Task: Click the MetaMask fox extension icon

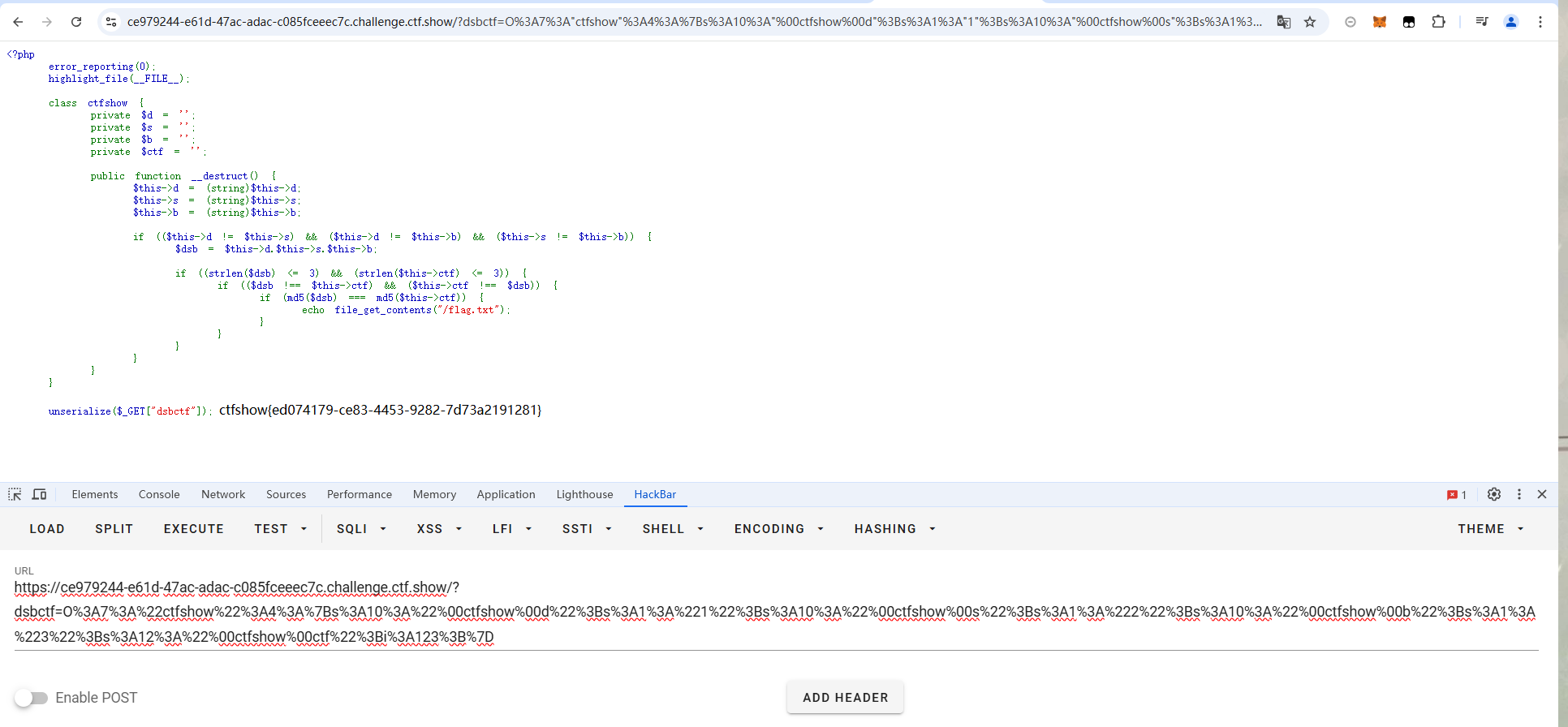Action: pyautogui.click(x=1379, y=22)
